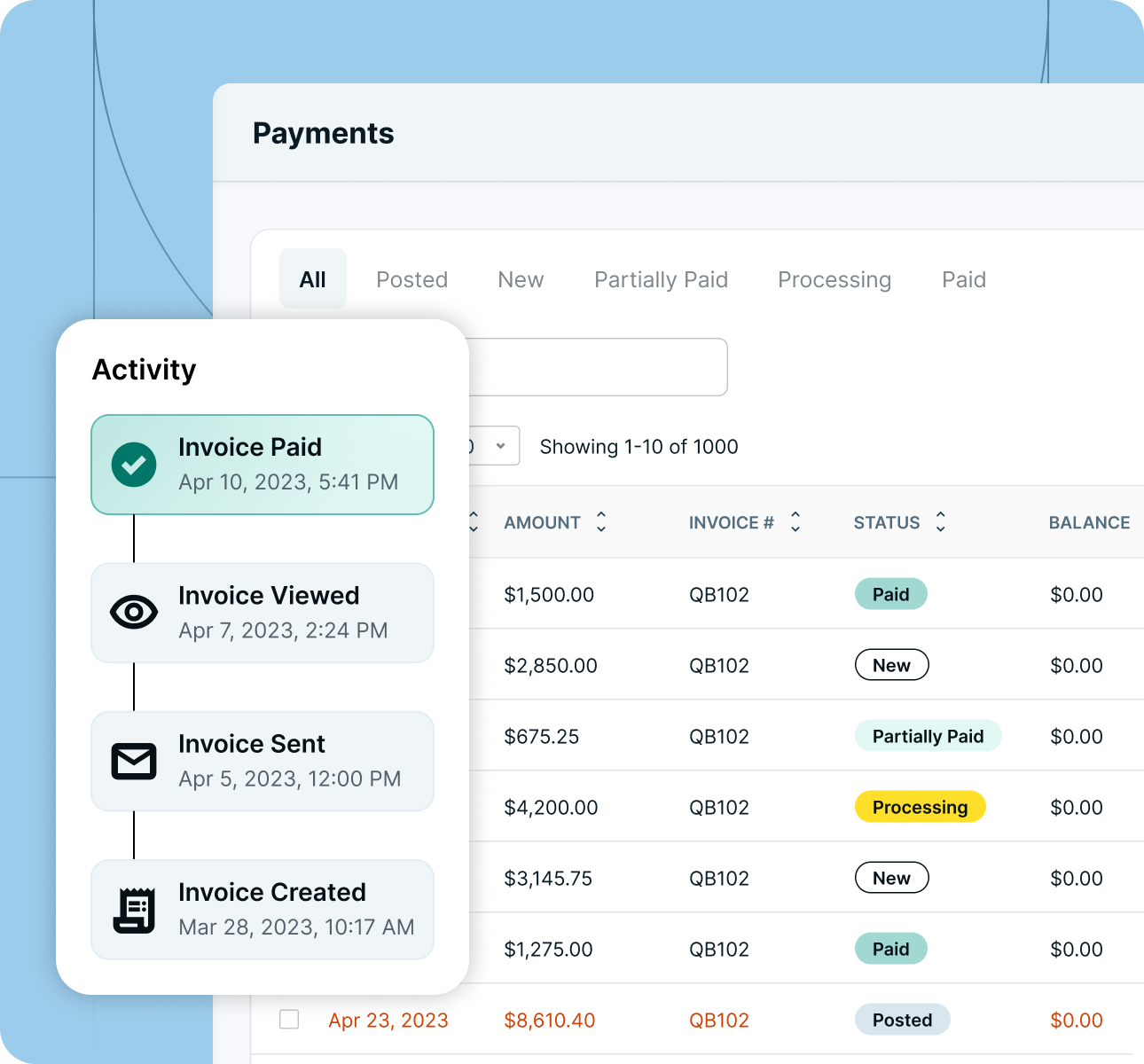The width and height of the screenshot is (1144, 1064).
Task: Click the red $0.00 balance
Action: pos(1077,1021)
